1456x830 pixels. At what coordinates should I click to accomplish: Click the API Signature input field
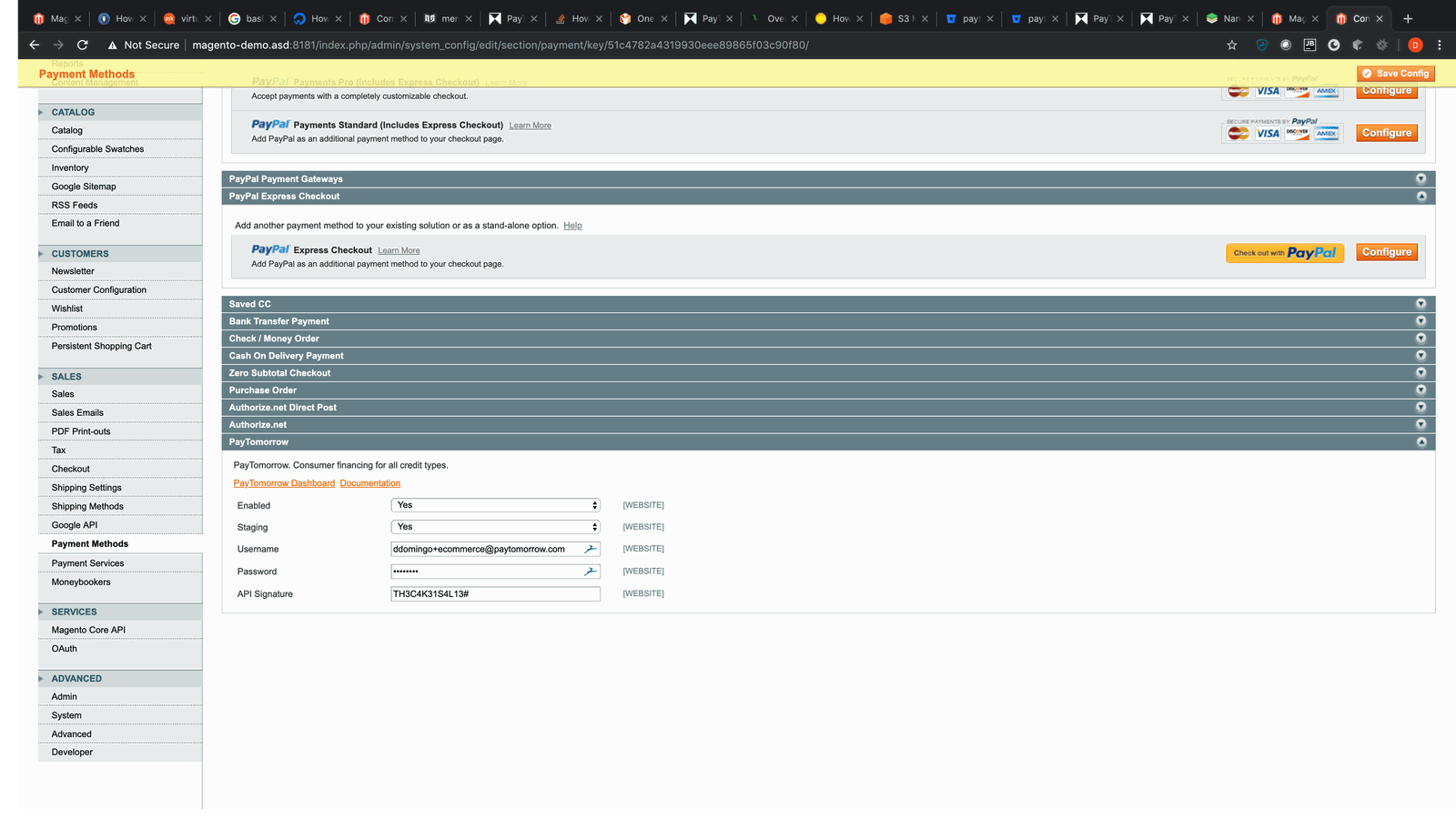click(x=495, y=594)
